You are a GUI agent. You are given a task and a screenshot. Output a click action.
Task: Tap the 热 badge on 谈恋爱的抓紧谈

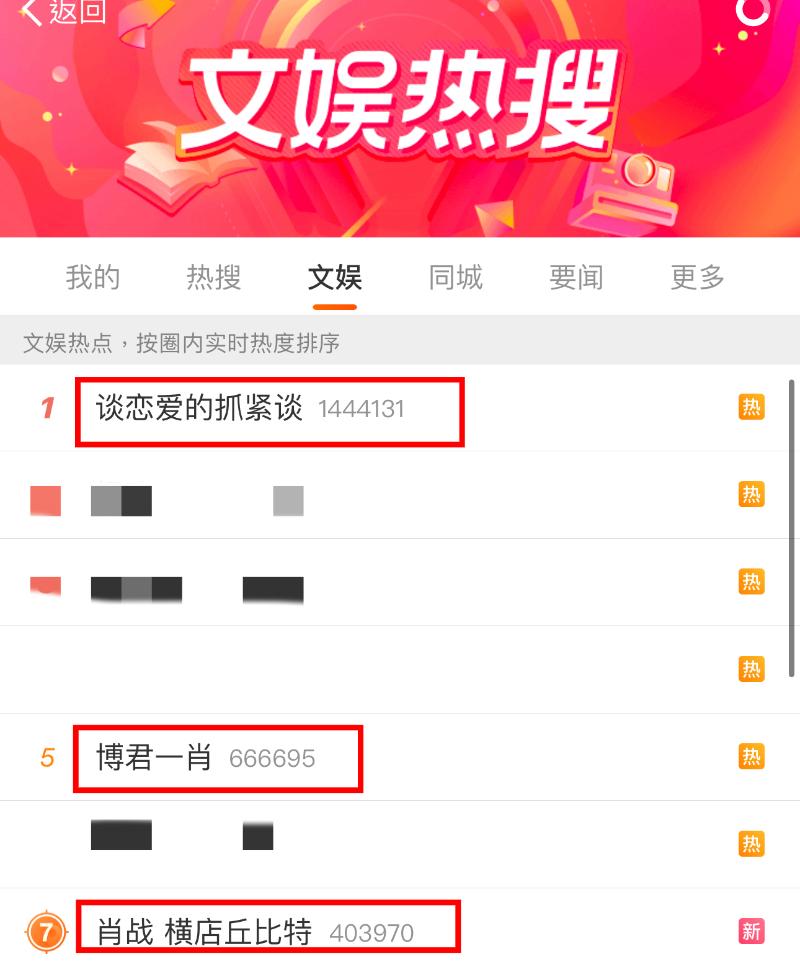[x=751, y=407]
